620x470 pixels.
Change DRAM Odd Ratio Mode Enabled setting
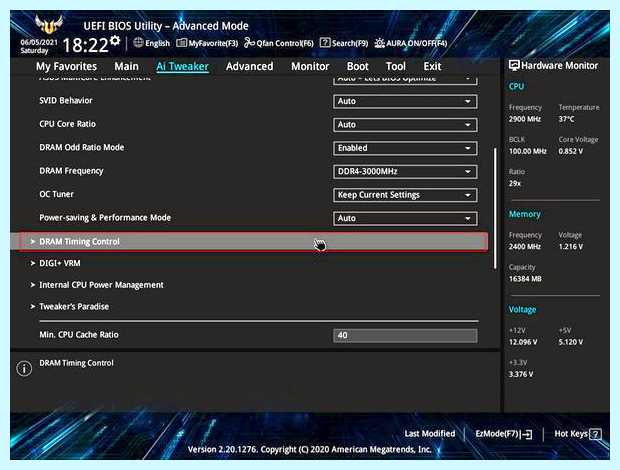point(405,148)
